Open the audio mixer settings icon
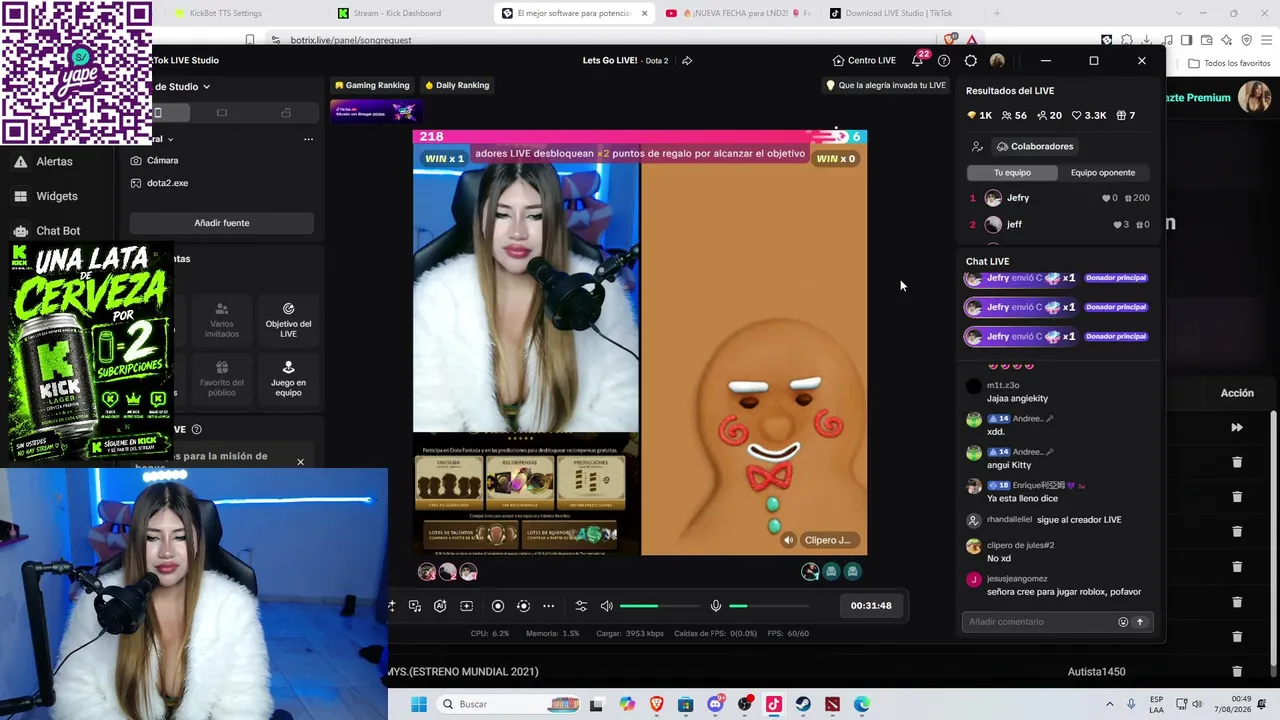Image resolution: width=1280 pixels, height=720 pixels. coord(581,606)
